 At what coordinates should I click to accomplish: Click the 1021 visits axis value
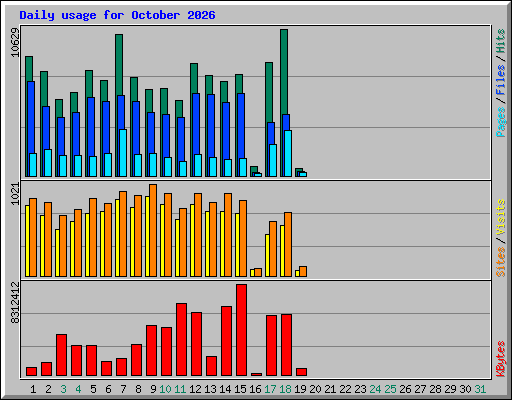tap(15, 194)
